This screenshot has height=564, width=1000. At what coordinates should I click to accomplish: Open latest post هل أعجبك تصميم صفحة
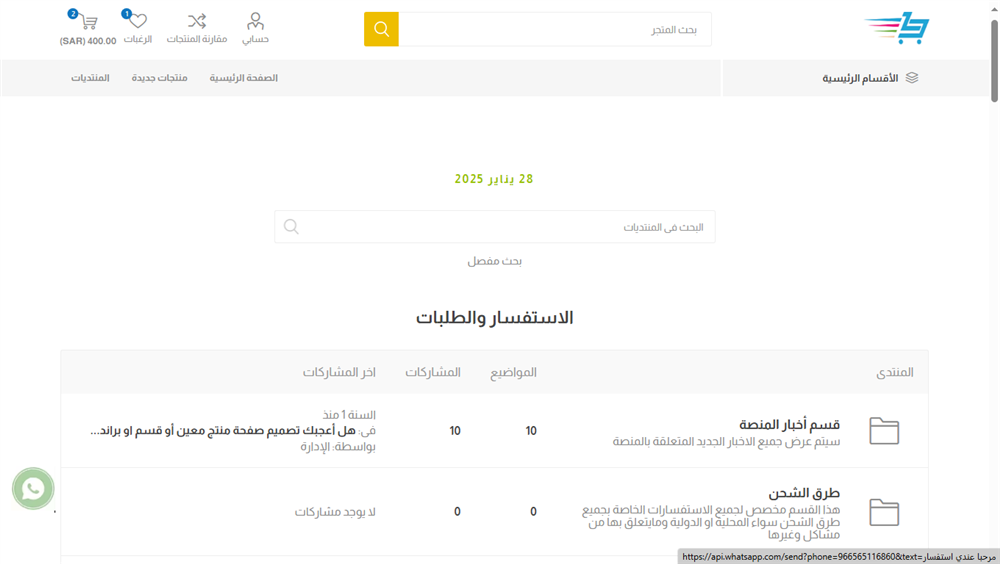234,431
